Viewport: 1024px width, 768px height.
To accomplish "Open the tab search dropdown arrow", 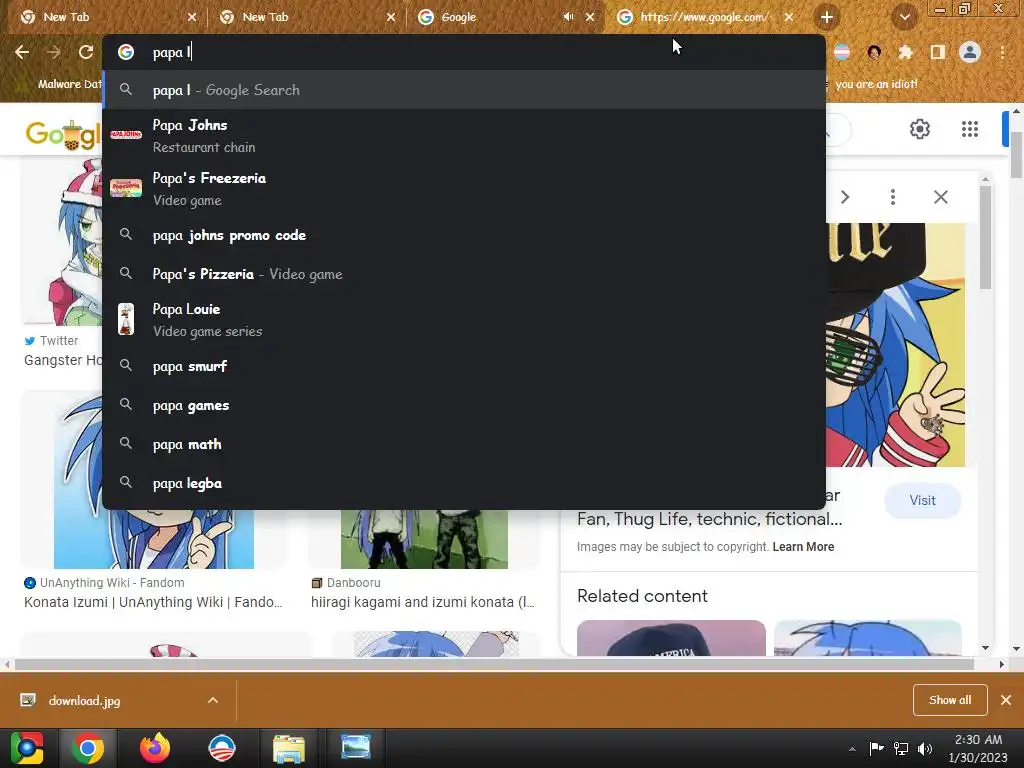I will (904, 17).
